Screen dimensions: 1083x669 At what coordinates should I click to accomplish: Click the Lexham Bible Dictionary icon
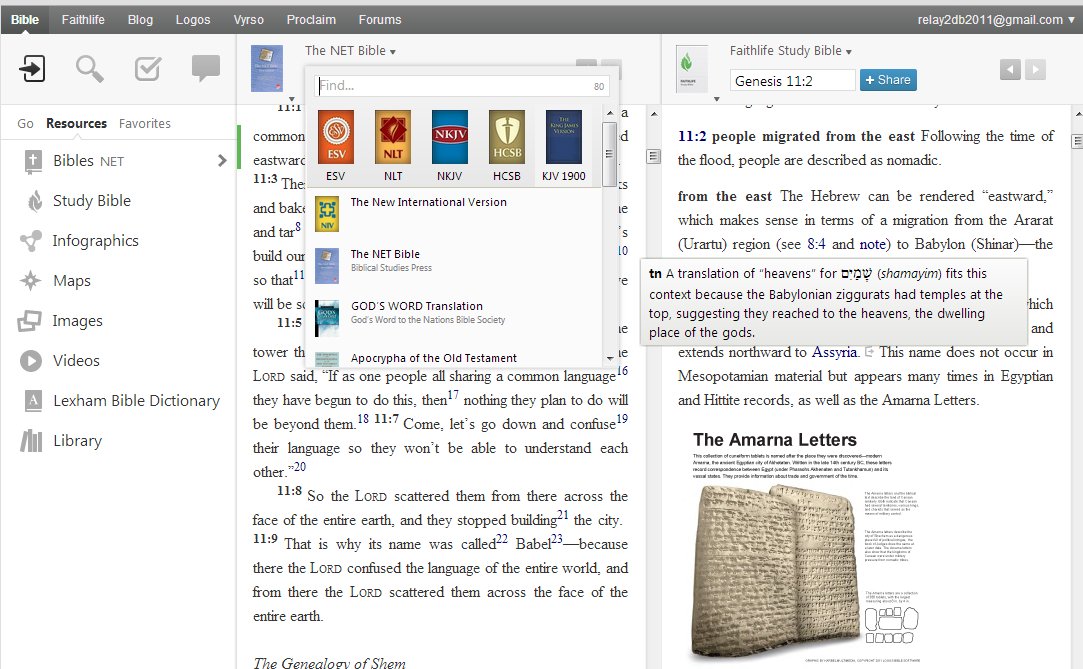[x=32, y=400]
